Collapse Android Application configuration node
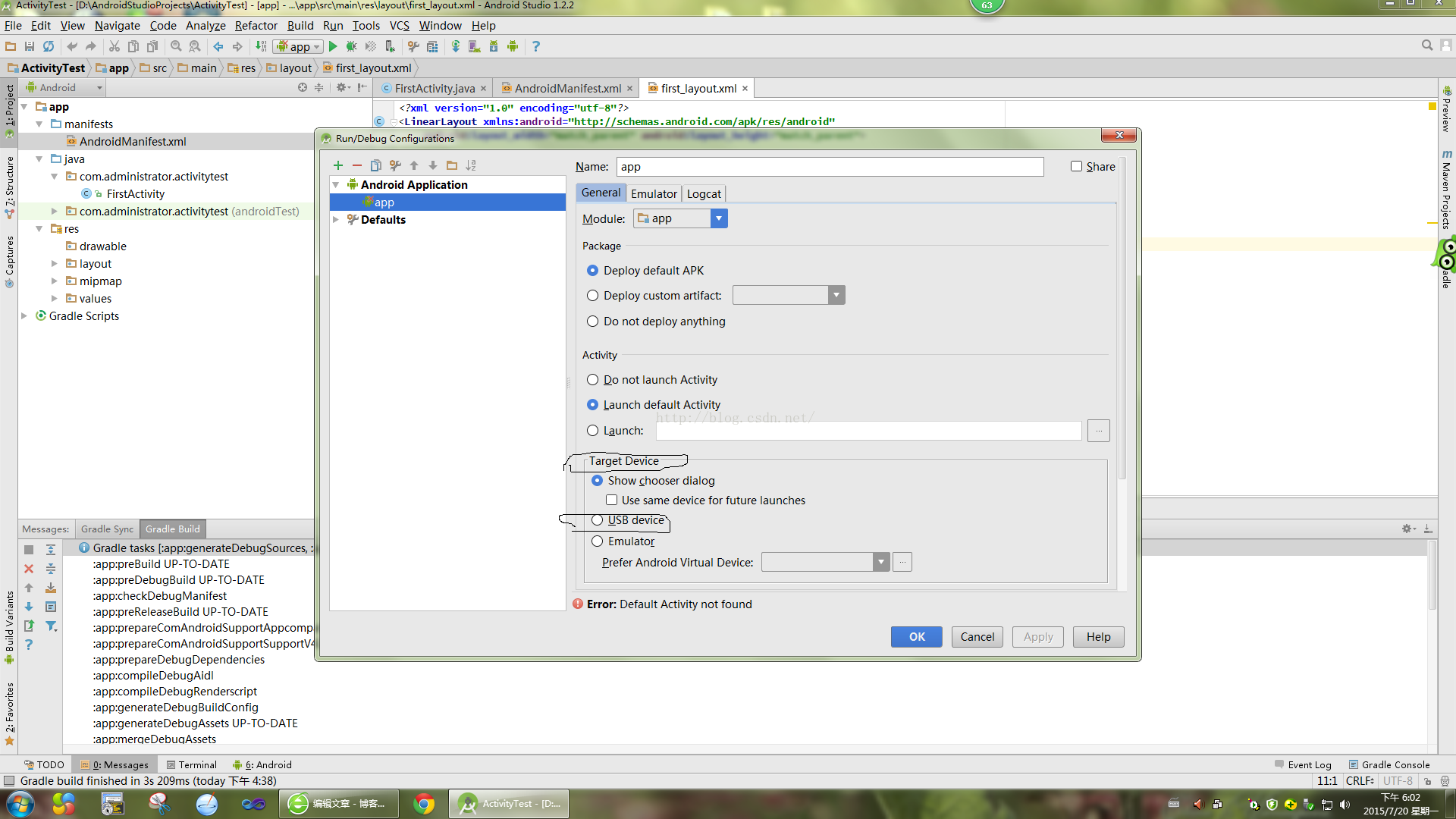The width and height of the screenshot is (1456, 819). point(336,185)
